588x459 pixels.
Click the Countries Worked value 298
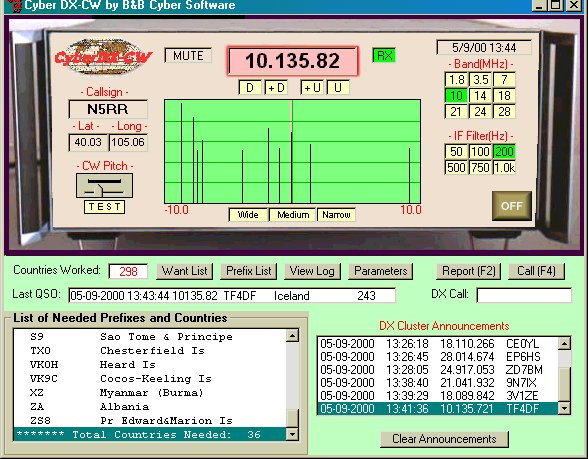128,272
